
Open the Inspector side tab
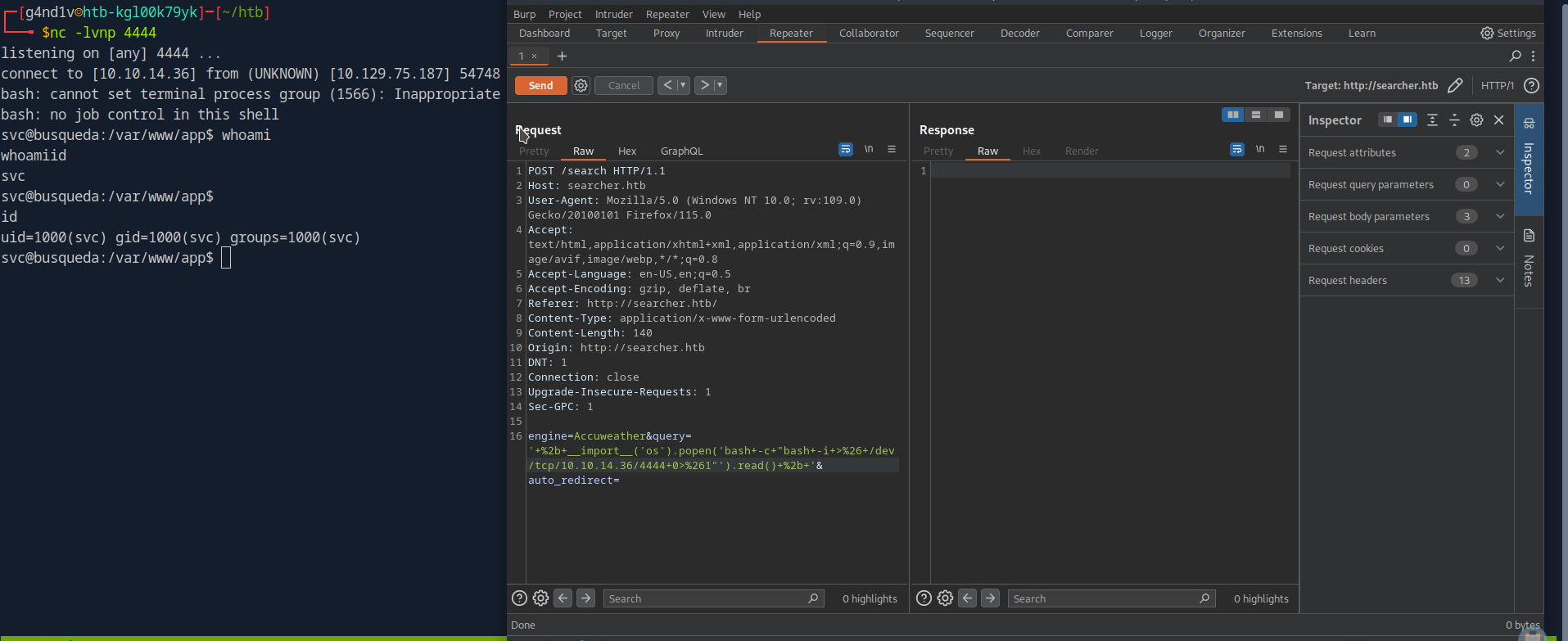(x=1529, y=159)
